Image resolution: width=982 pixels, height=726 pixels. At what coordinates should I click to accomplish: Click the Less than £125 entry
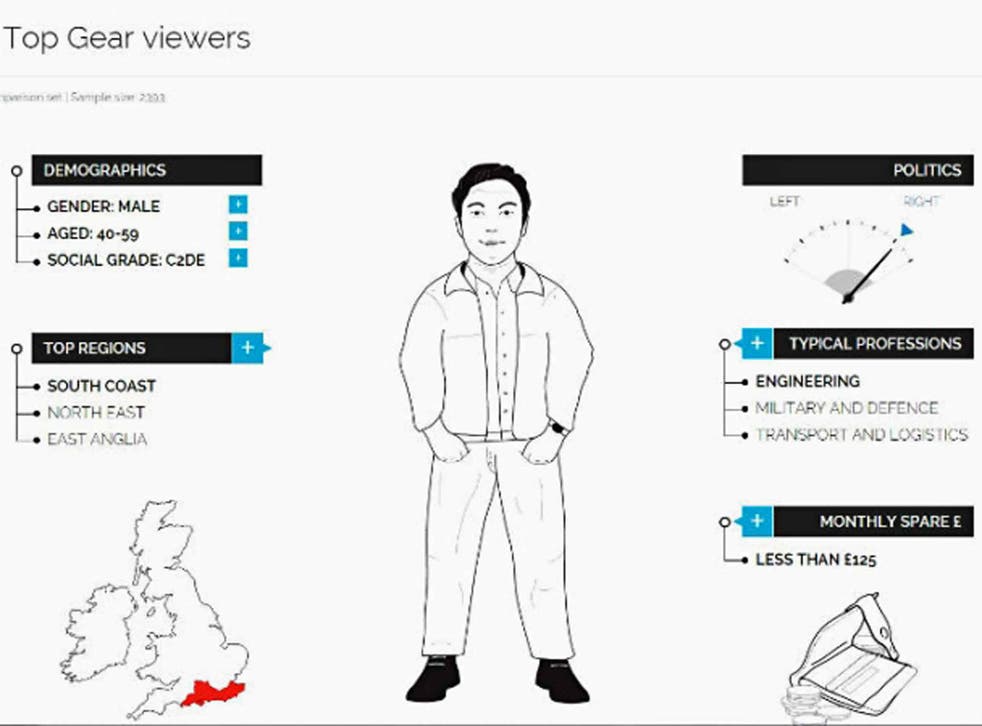pyautogui.click(x=815, y=559)
